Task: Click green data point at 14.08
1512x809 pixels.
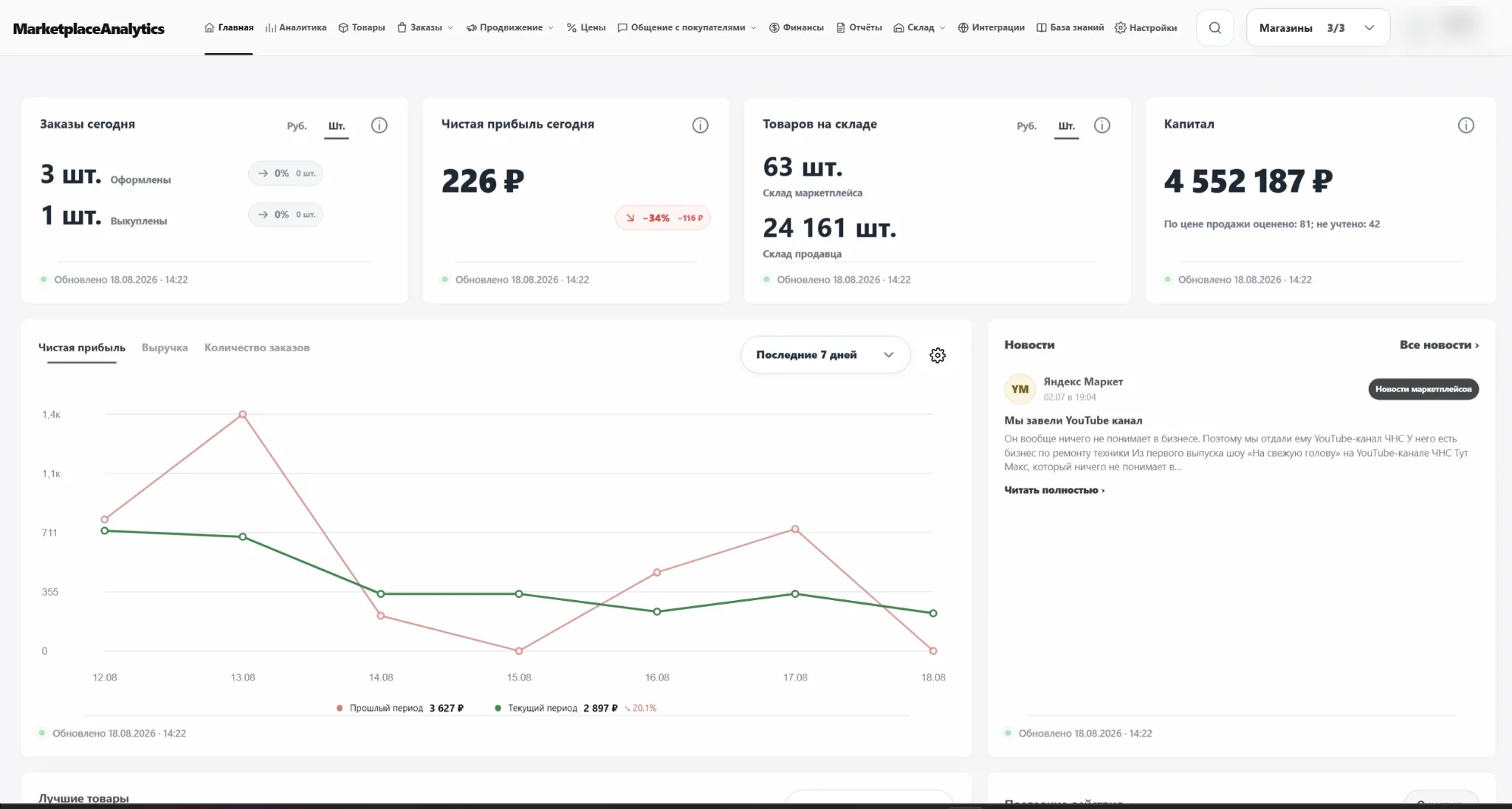Action: coord(381,594)
